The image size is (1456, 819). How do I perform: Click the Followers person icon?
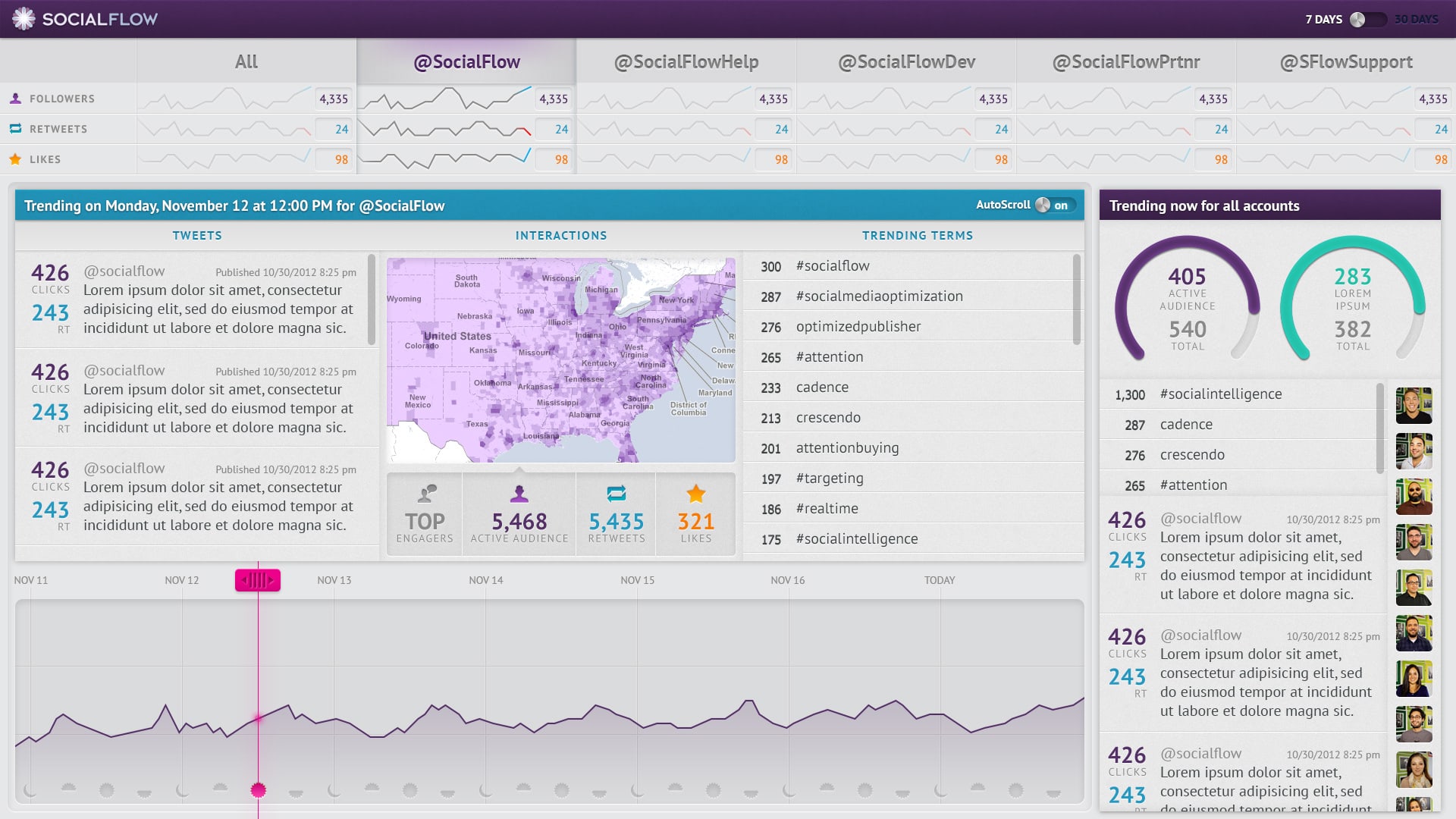(15, 99)
